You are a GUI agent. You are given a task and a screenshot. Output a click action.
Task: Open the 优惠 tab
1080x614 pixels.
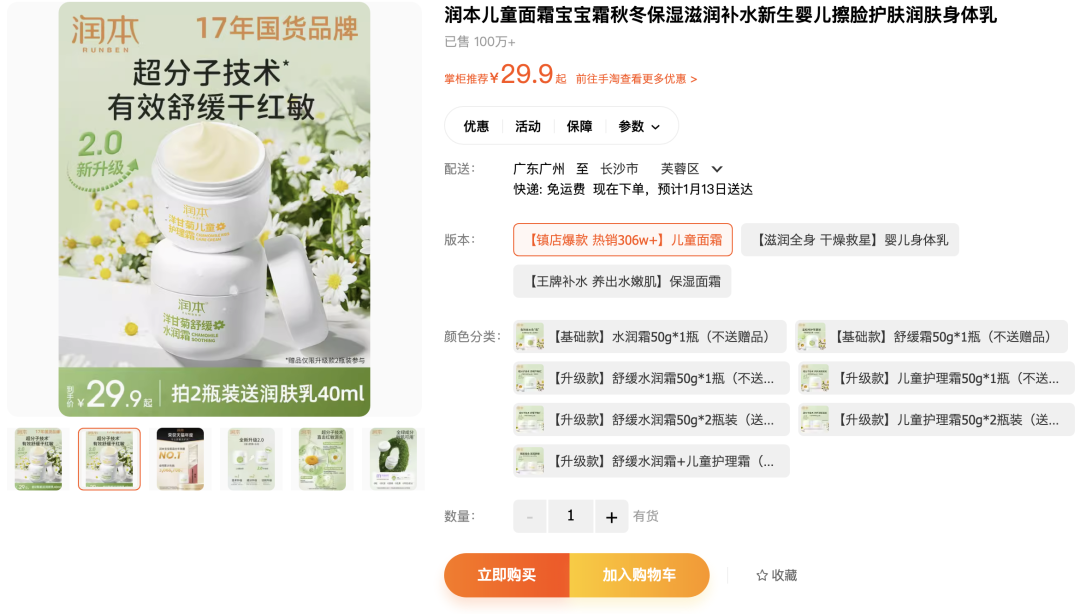point(476,126)
